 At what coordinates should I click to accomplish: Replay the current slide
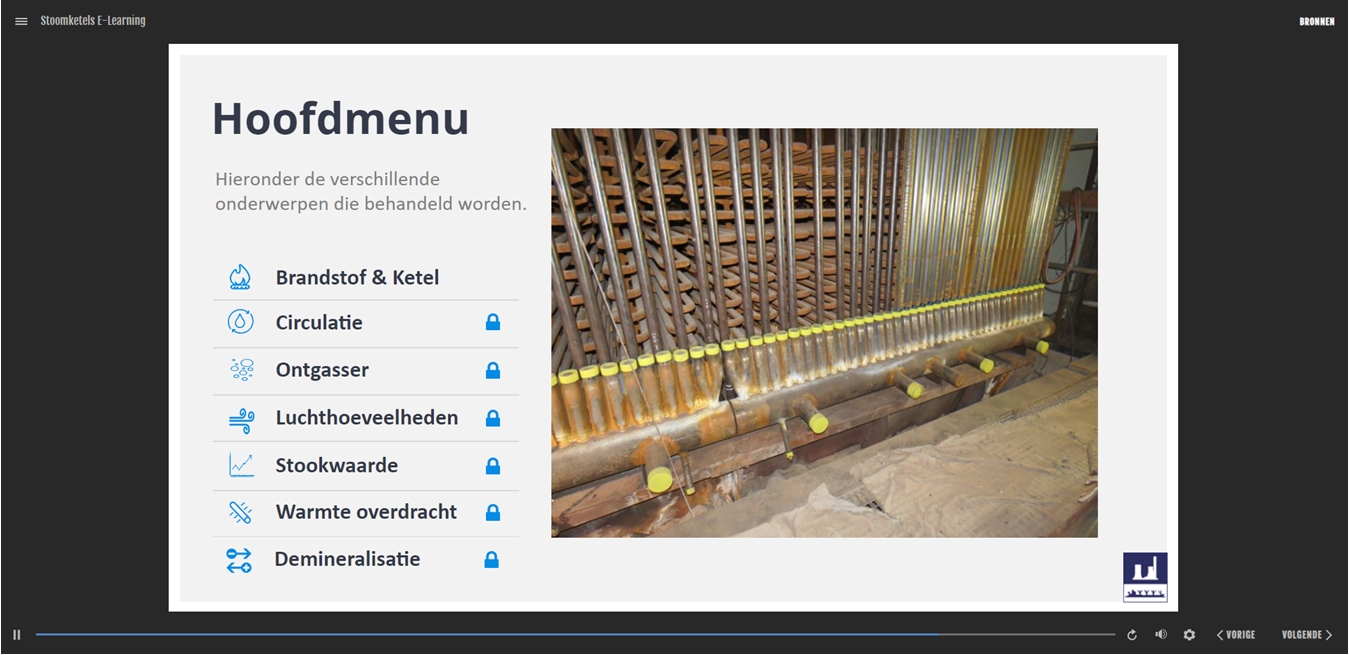click(1132, 635)
